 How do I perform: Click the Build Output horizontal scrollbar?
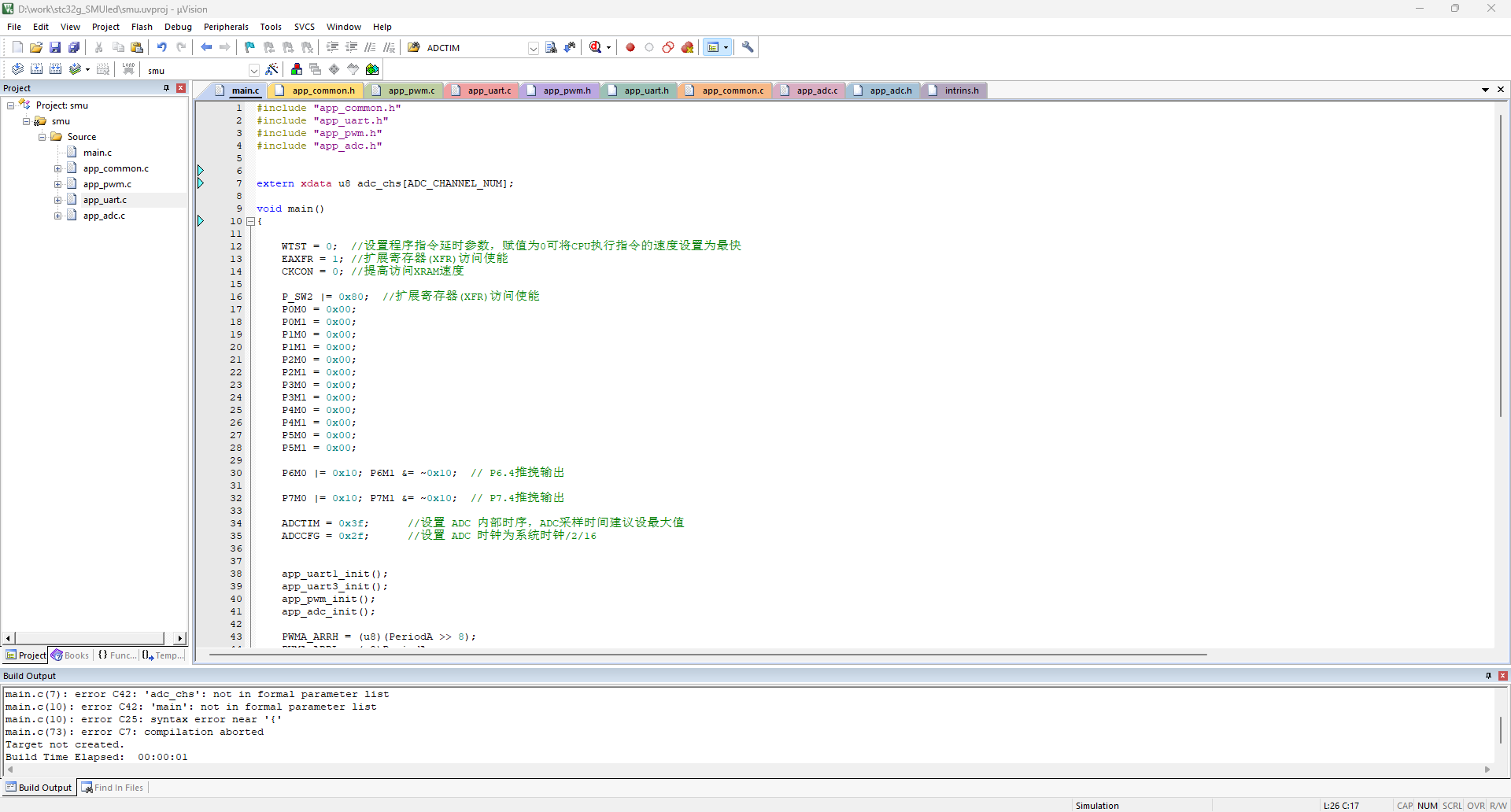(748, 770)
